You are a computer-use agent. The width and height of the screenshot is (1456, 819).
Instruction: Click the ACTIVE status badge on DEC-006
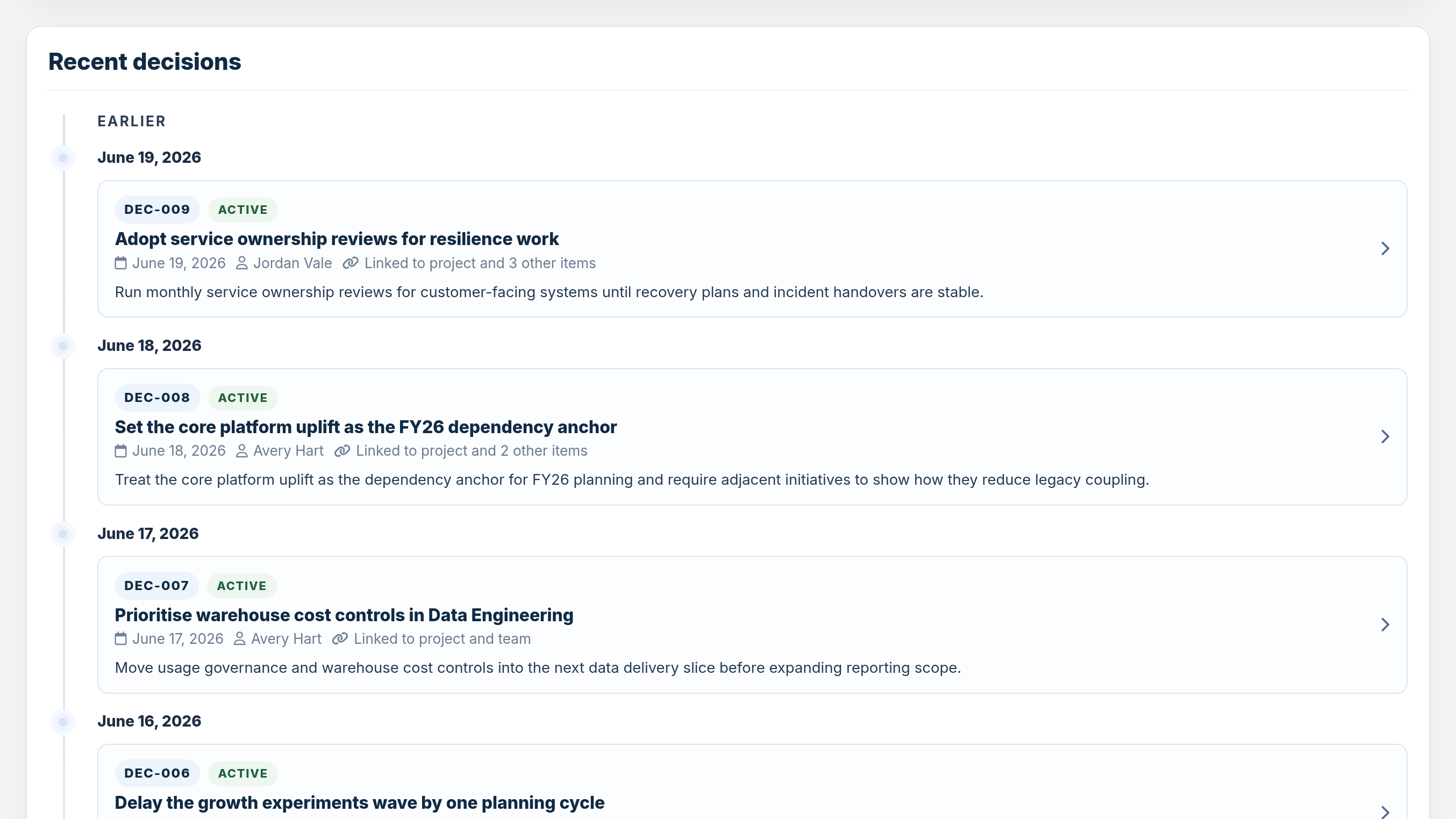243,773
